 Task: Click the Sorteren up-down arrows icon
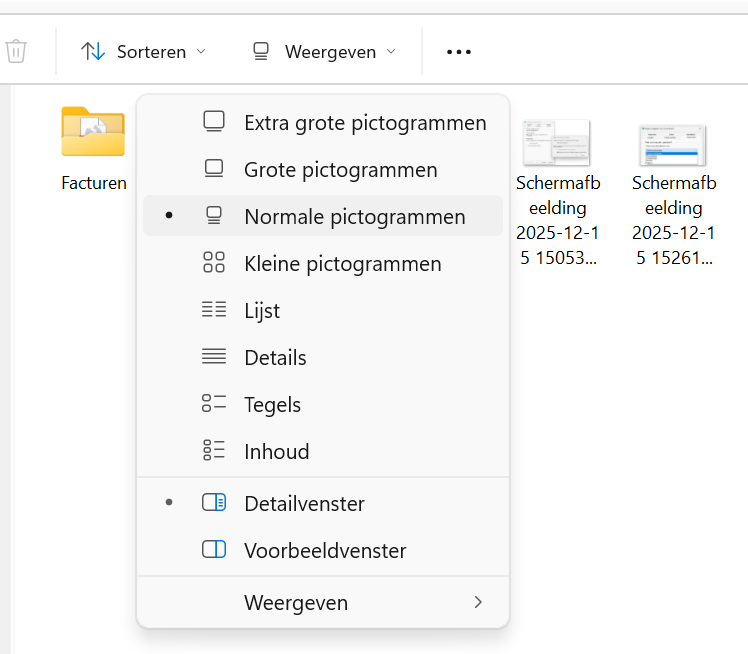(x=93, y=51)
